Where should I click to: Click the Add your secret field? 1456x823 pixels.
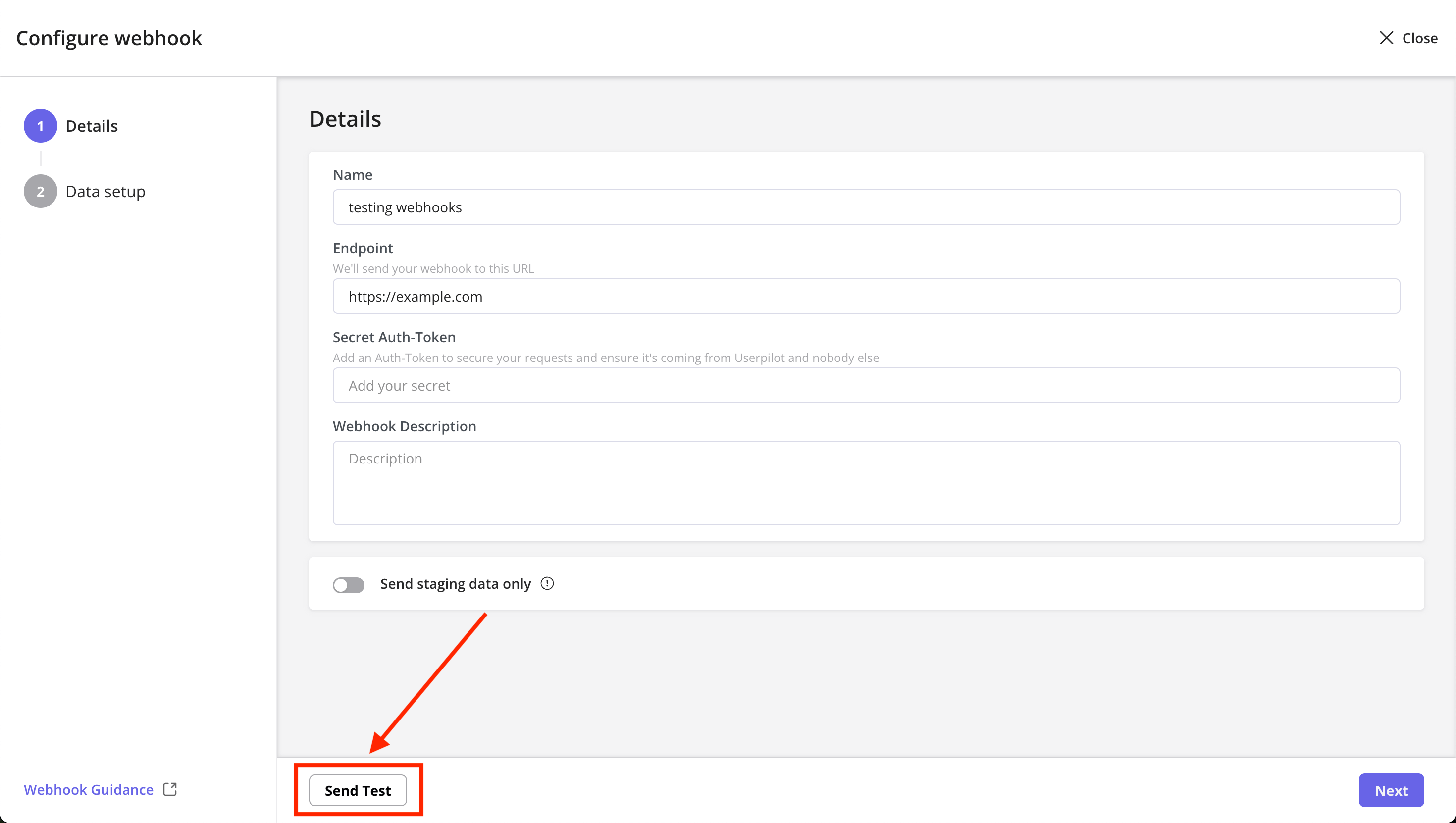[866, 385]
